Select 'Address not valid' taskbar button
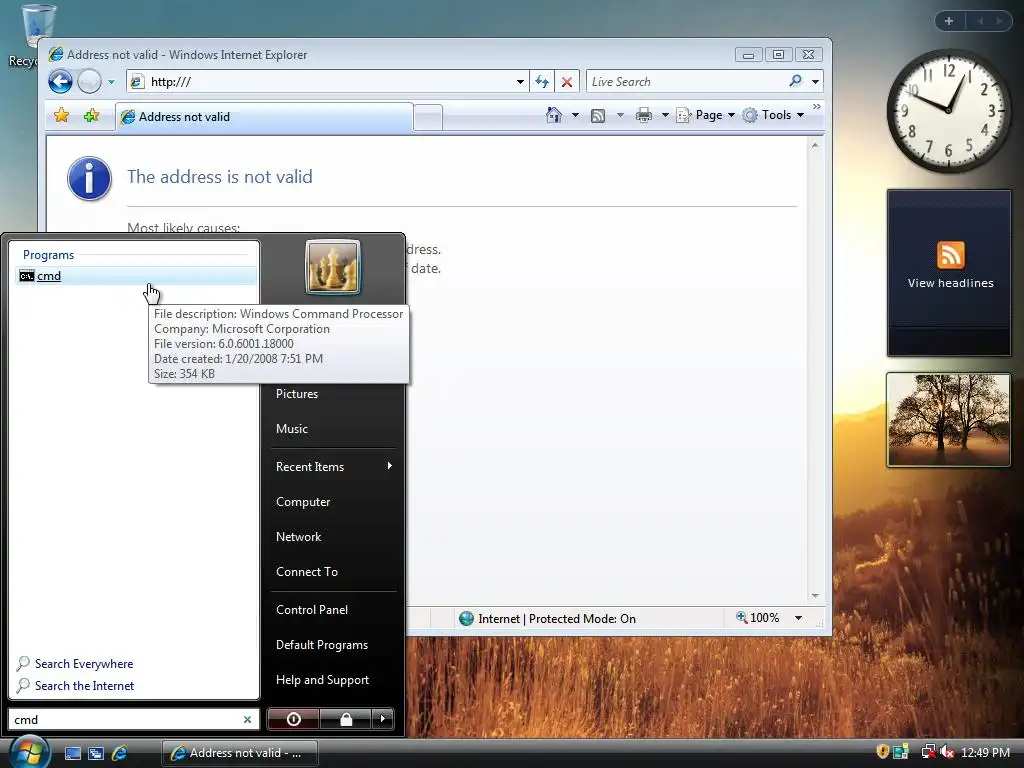Image resolution: width=1024 pixels, height=768 pixels. pos(240,753)
